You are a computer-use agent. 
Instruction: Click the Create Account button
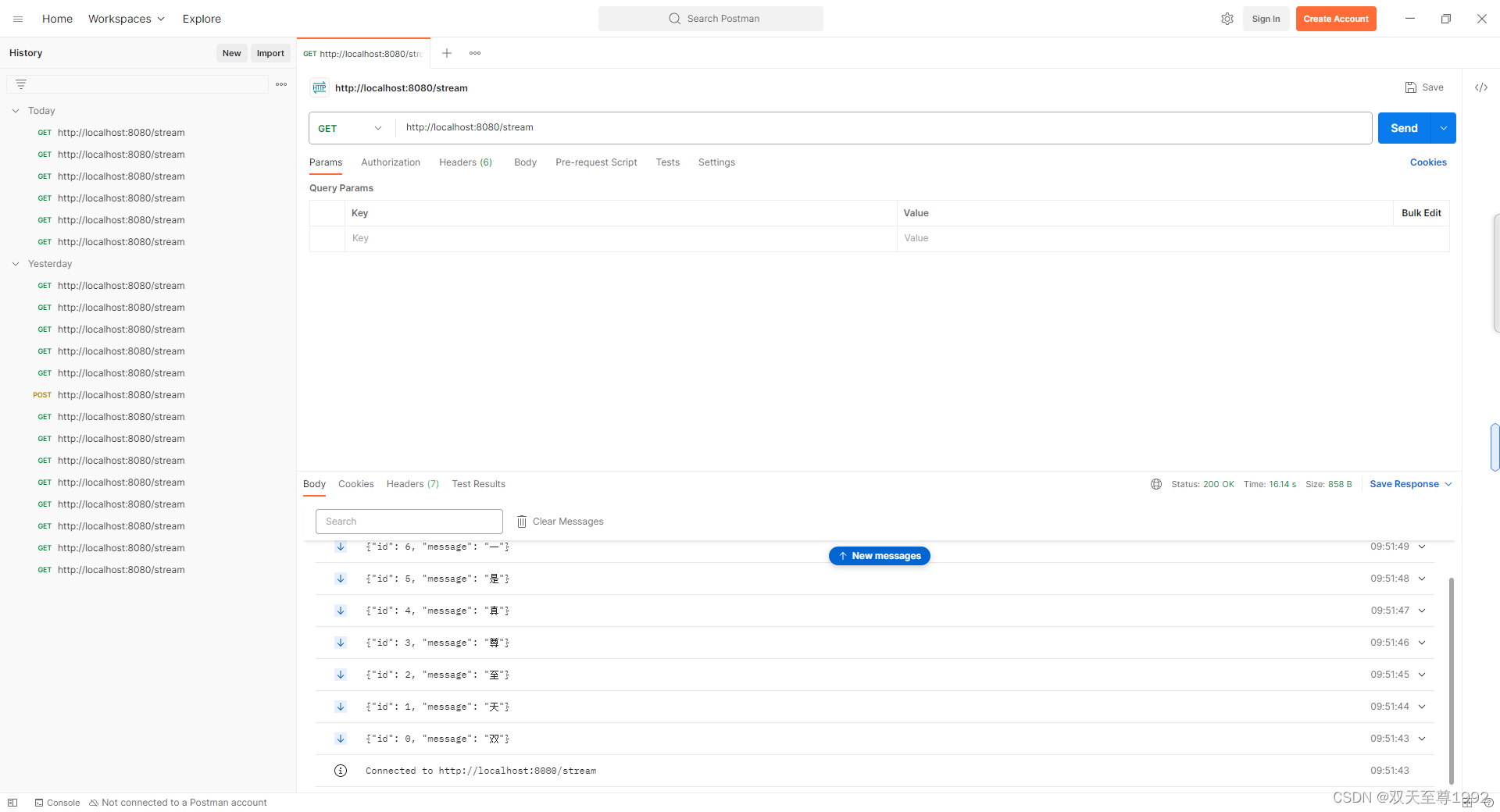[x=1335, y=18]
